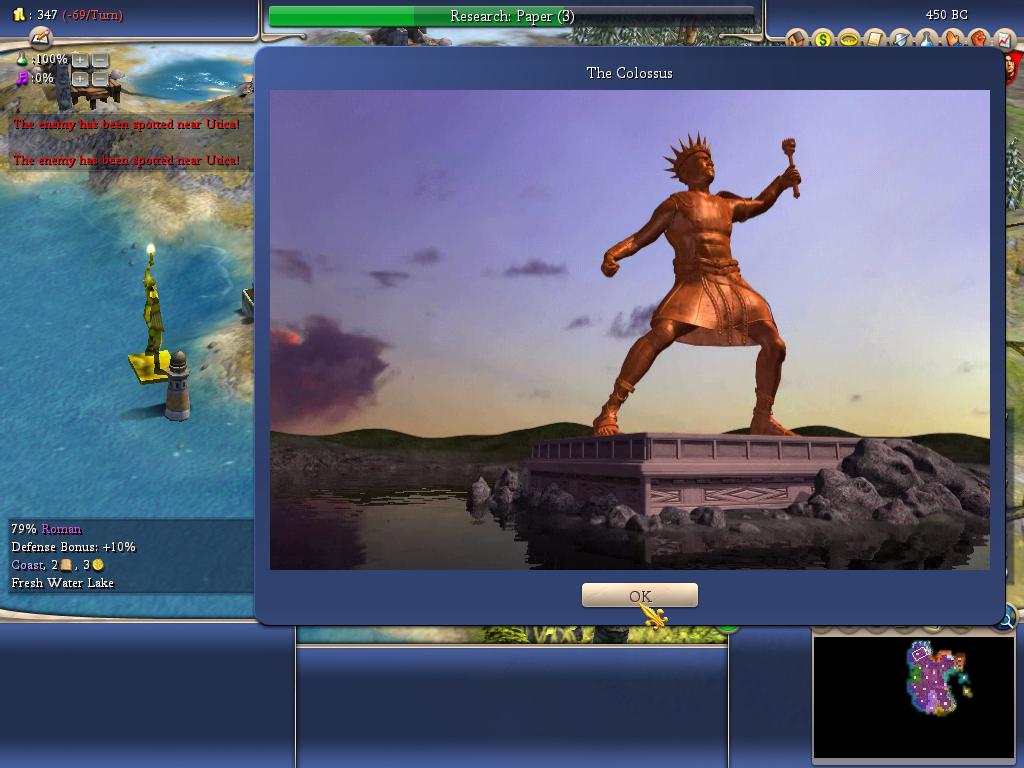Screen dimensions: 1024x768
Task: Increase the culture rate with plus button
Action: click(x=80, y=79)
